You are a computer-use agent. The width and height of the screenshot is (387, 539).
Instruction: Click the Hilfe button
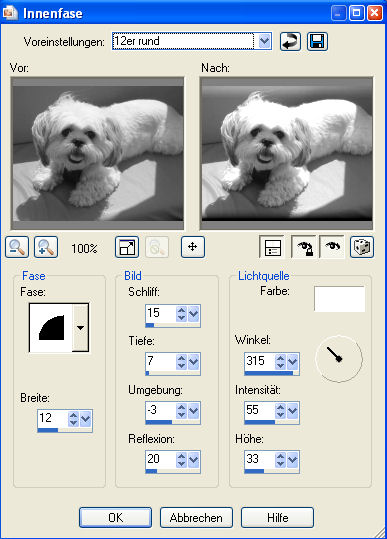click(x=277, y=517)
